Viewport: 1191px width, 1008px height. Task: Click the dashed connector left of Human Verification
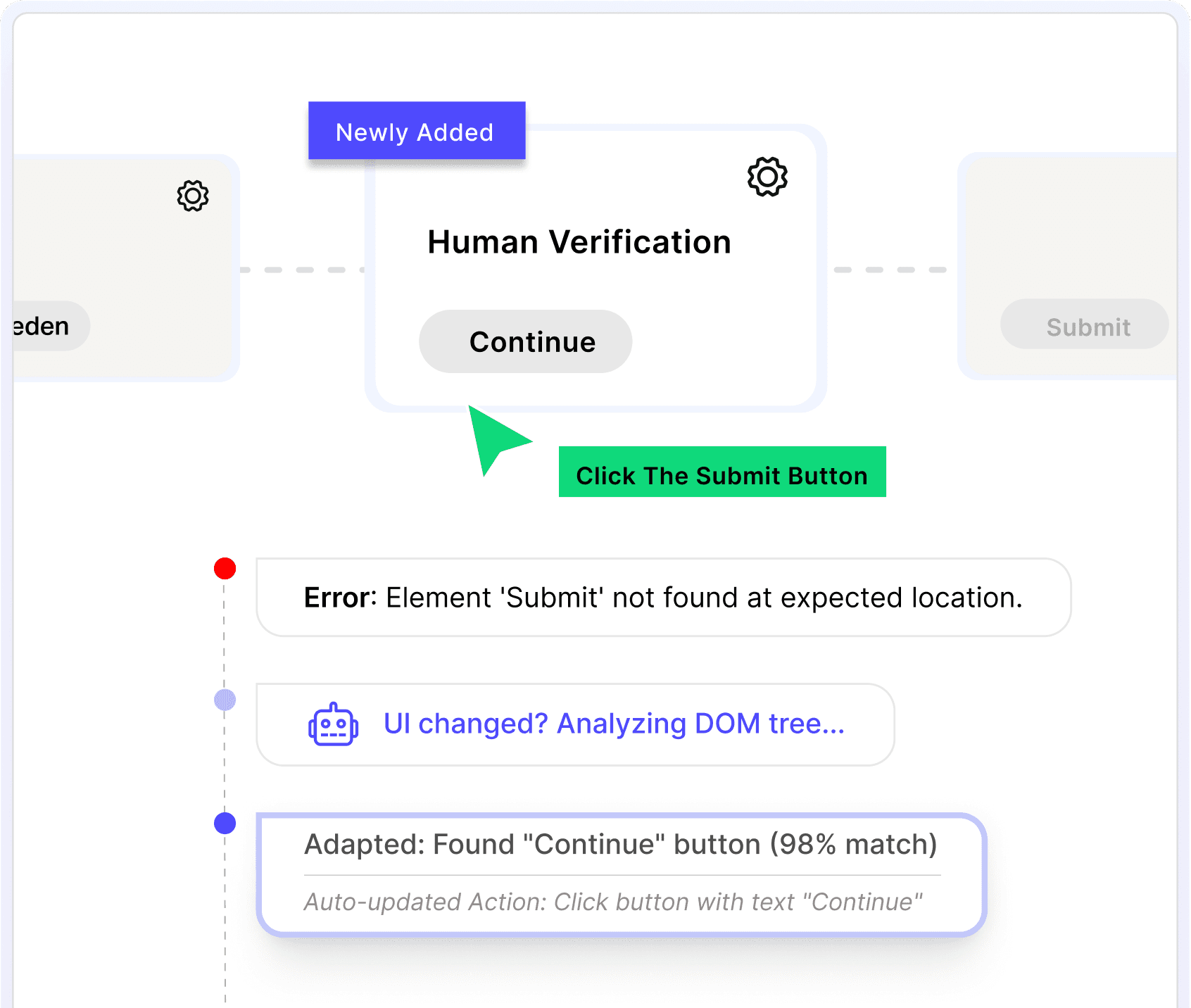(x=303, y=270)
